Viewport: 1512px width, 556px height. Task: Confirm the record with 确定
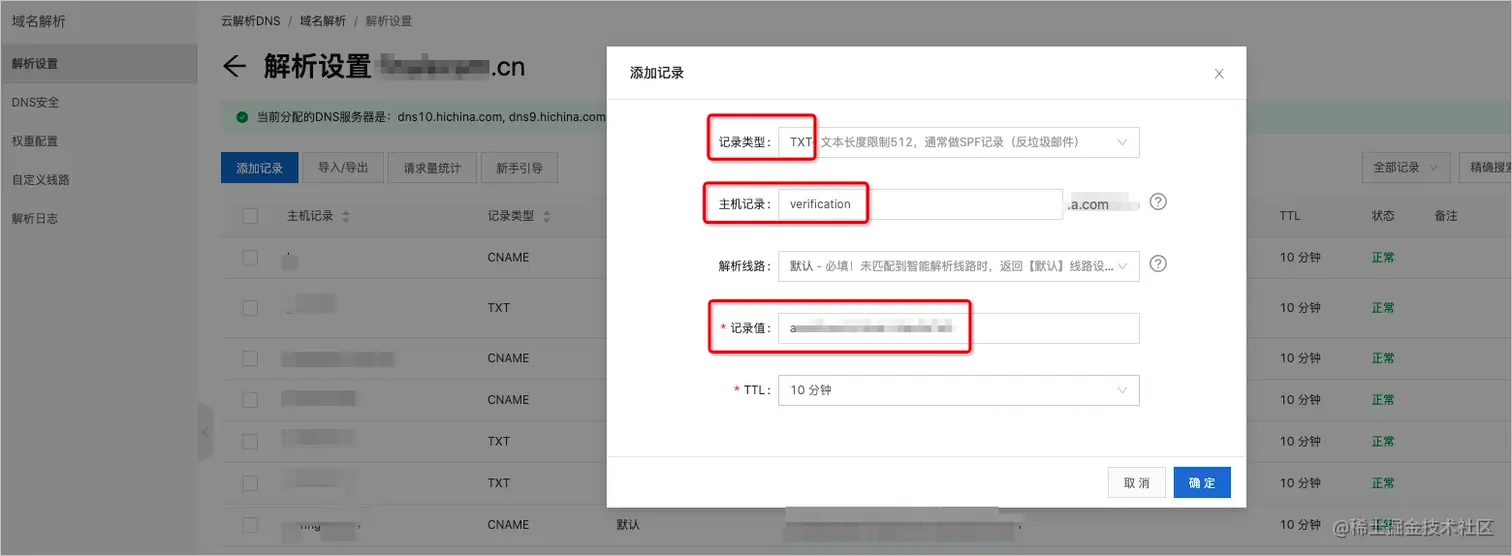(1202, 482)
